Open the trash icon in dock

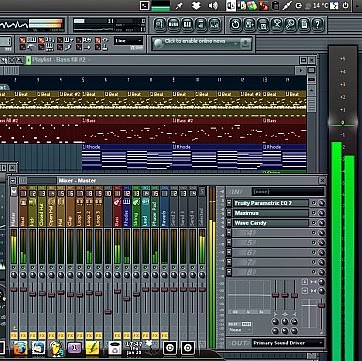coord(114,348)
